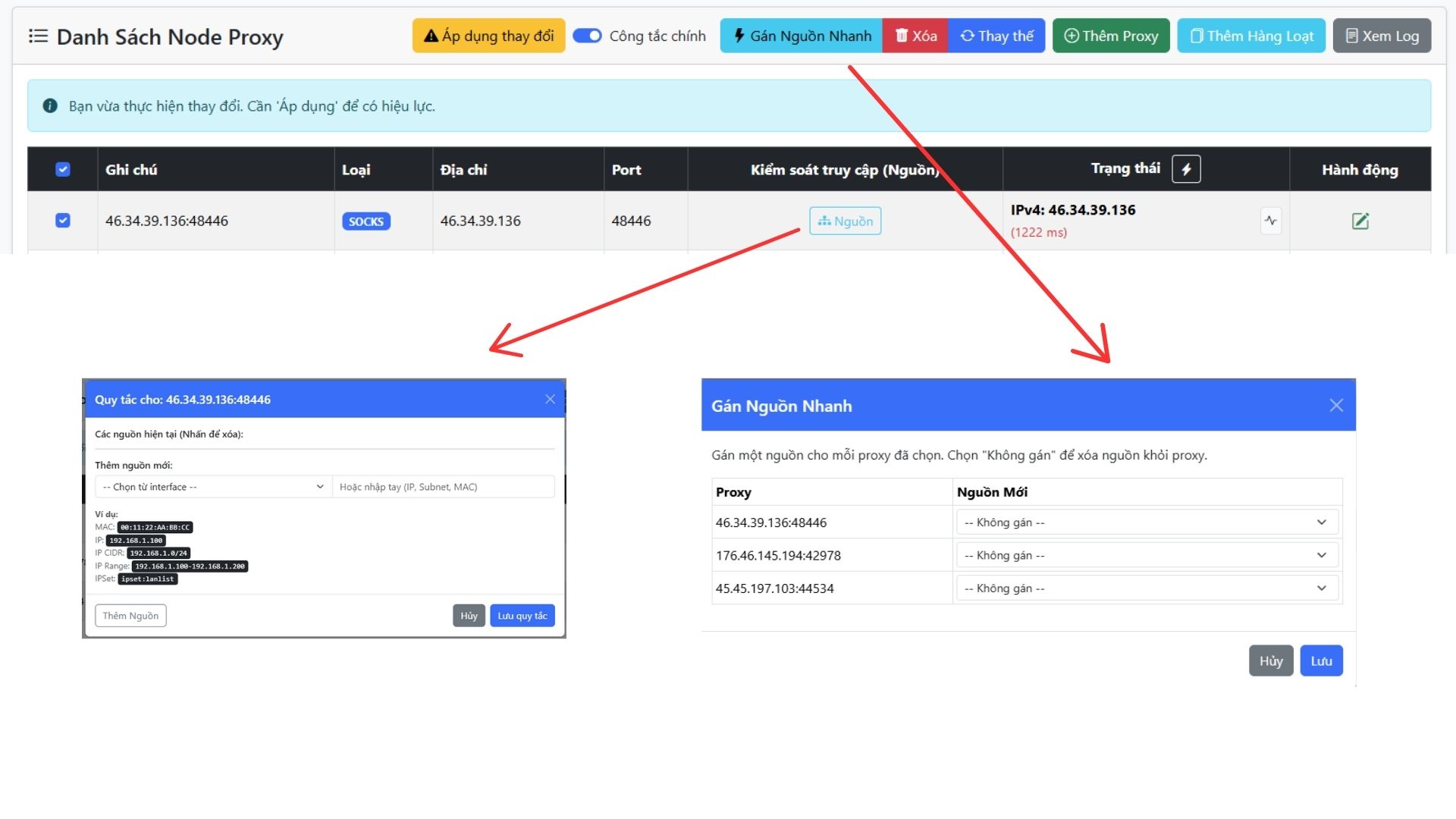Viewport: 1456px width, 819px height.
Task: Click Hủy in Gán Nguồn Nhanh dialog
Action: click(1271, 661)
